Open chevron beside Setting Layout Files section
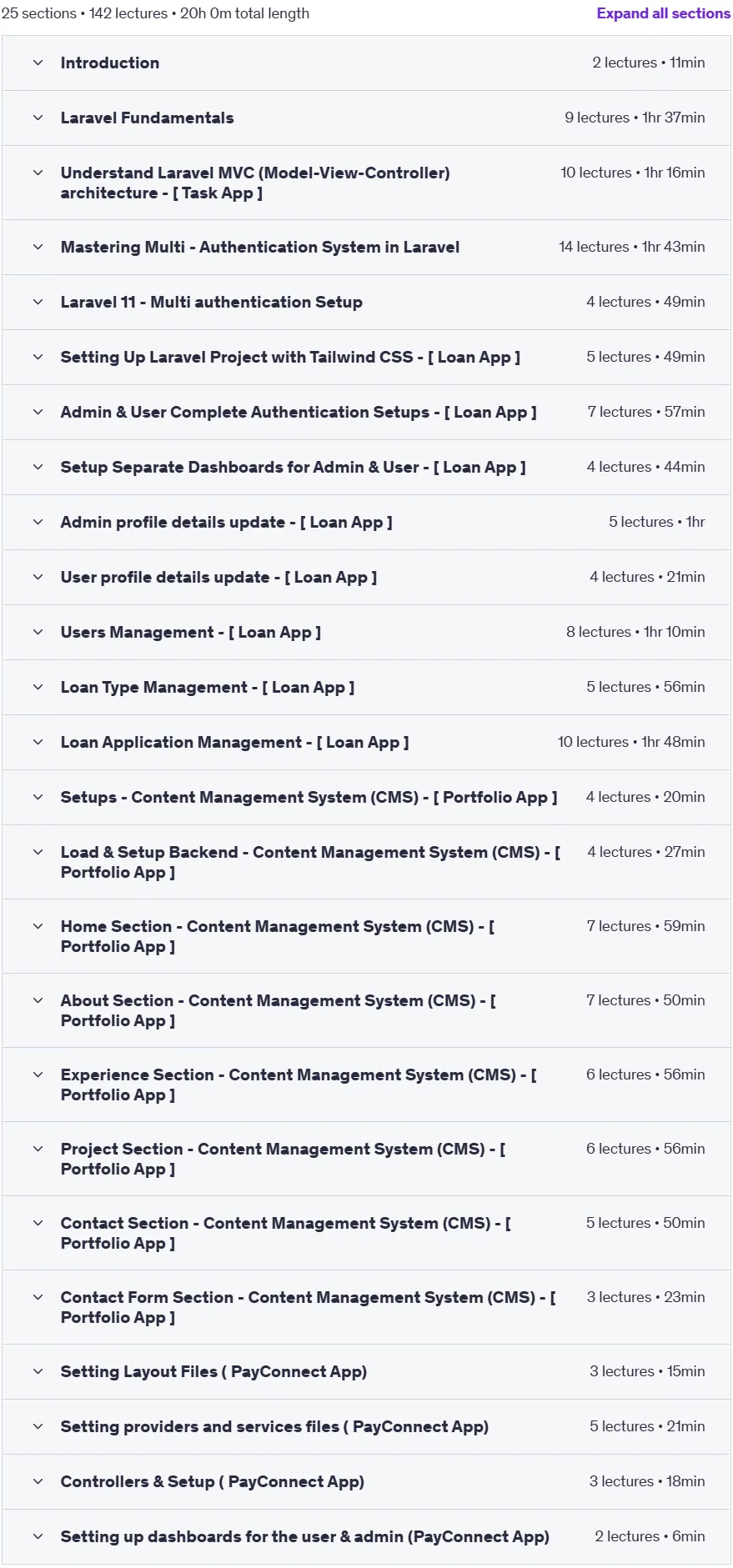This screenshot has width=733, height=1568. [x=38, y=1371]
